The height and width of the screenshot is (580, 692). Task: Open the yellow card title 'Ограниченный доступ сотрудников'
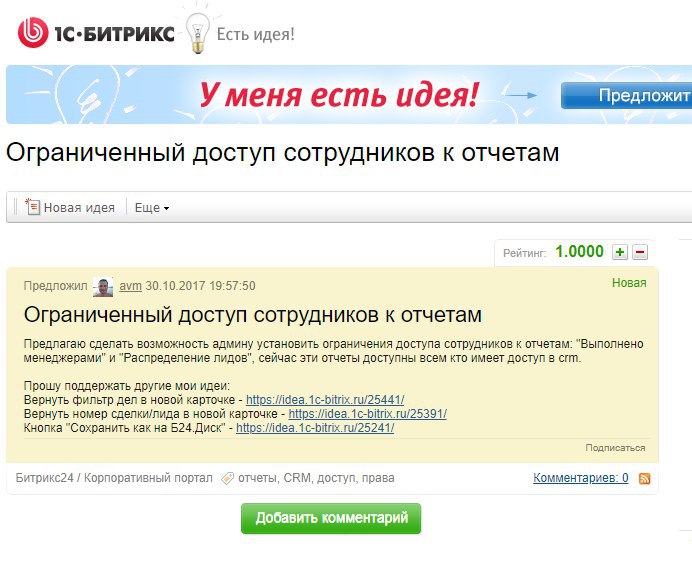[x=252, y=315]
